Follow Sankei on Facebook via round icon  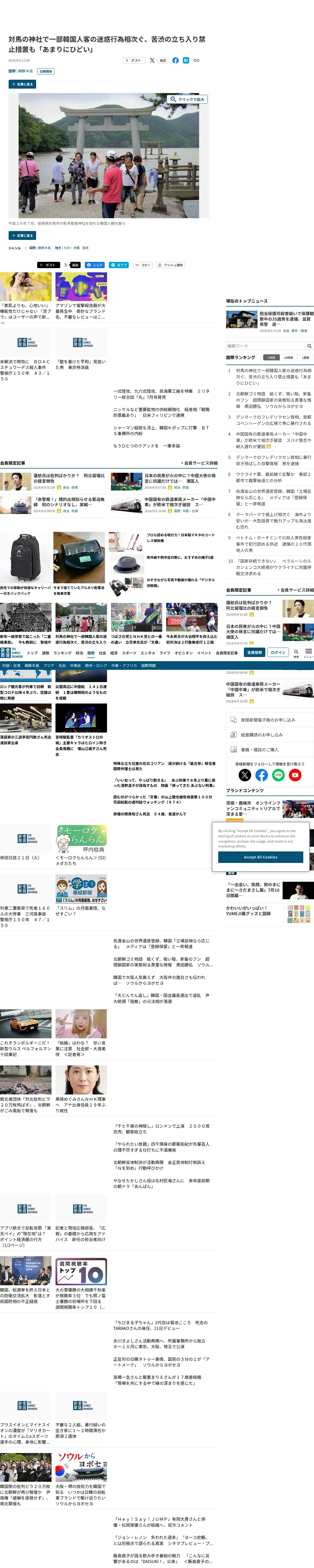click(262, 775)
